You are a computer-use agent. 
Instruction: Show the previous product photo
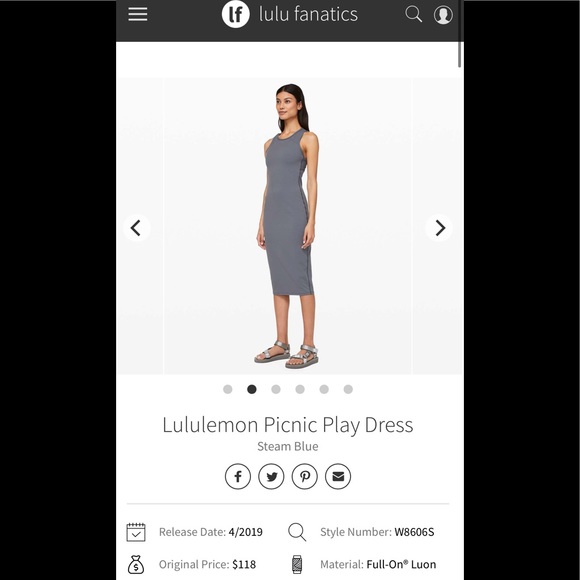coord(136,228)
